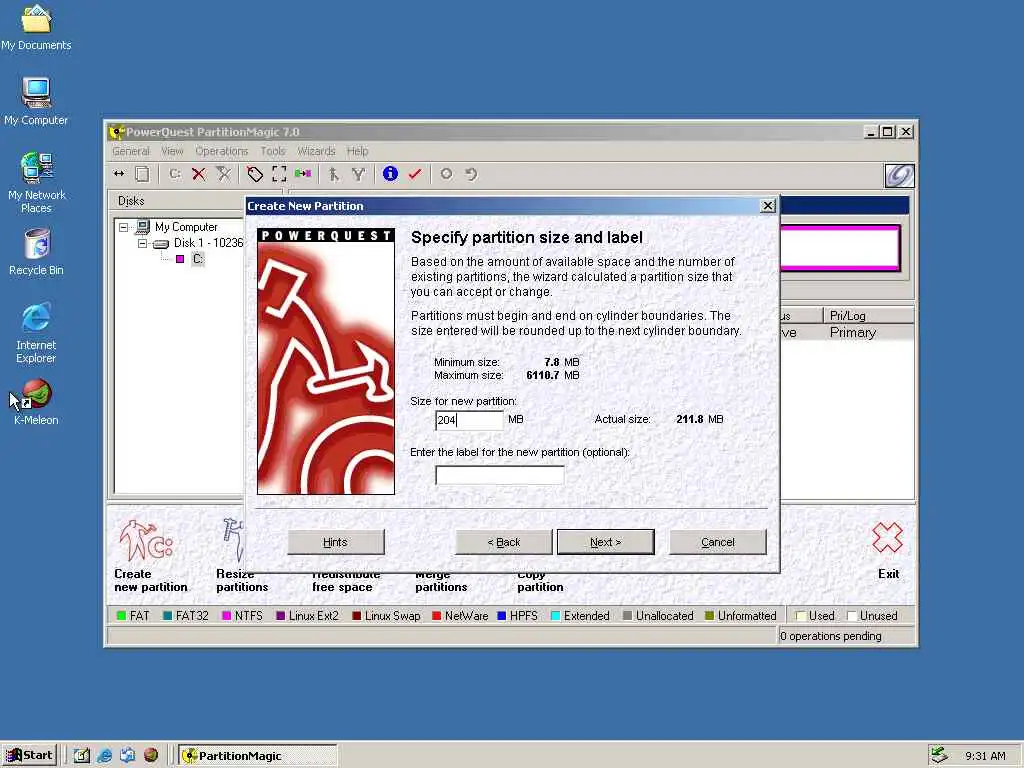This screenshot has width=1024, height=768.
Task: Click the system tray network icon
Action: [x=938, y=755]
